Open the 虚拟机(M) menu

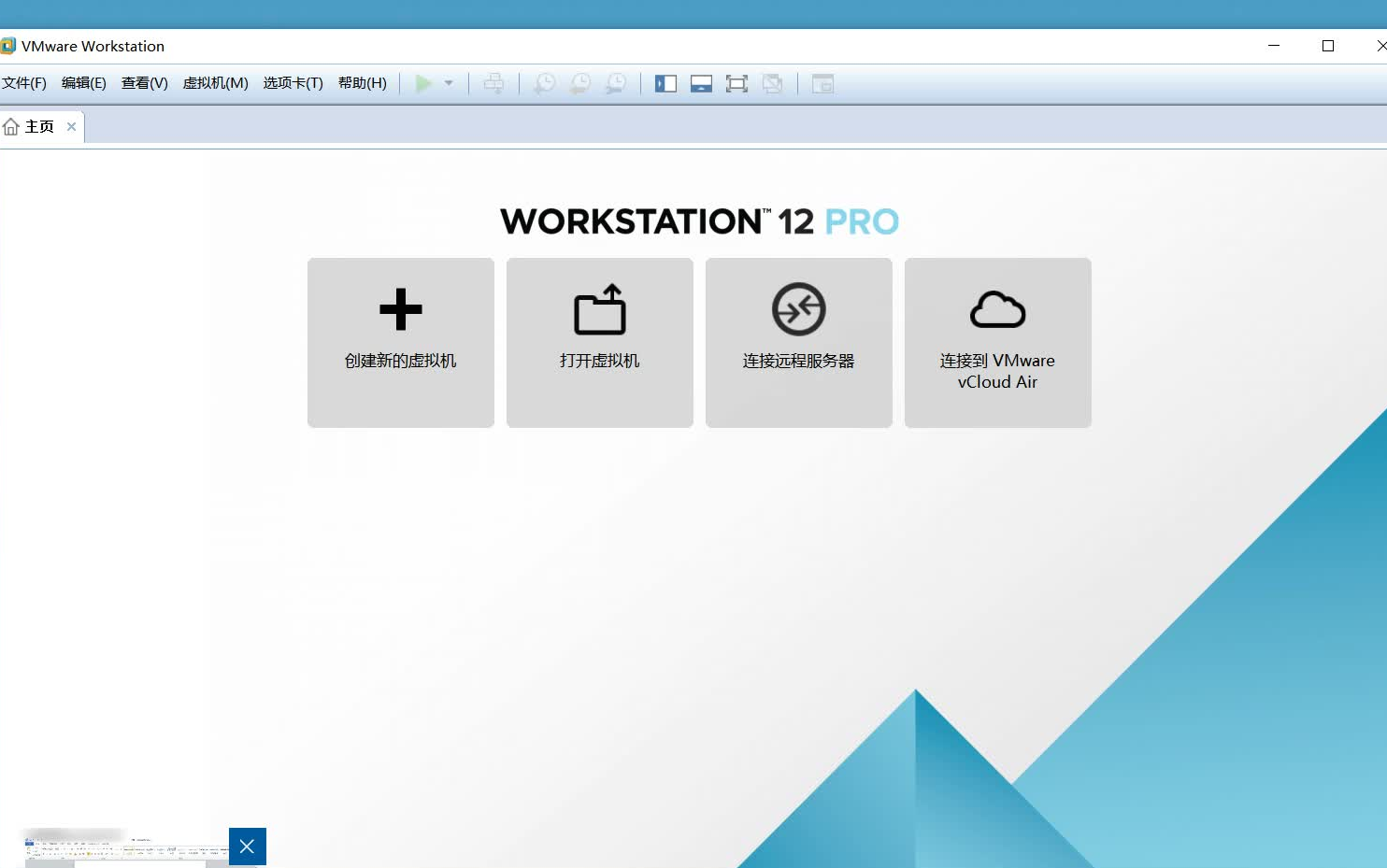tap(216, 83)
